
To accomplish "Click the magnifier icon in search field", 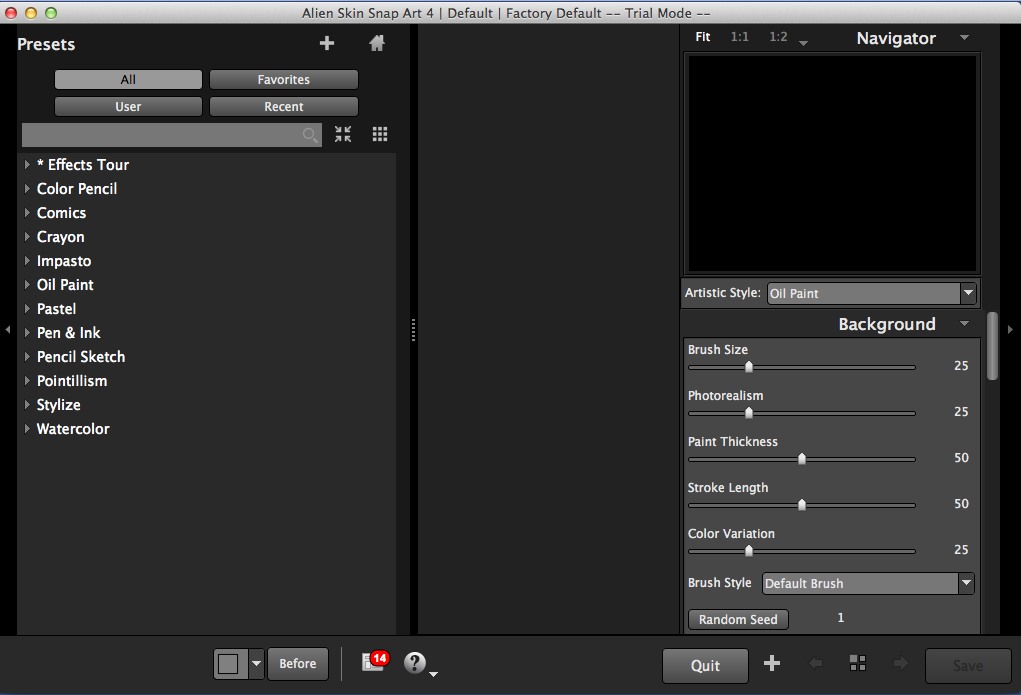I will (310, 135).
